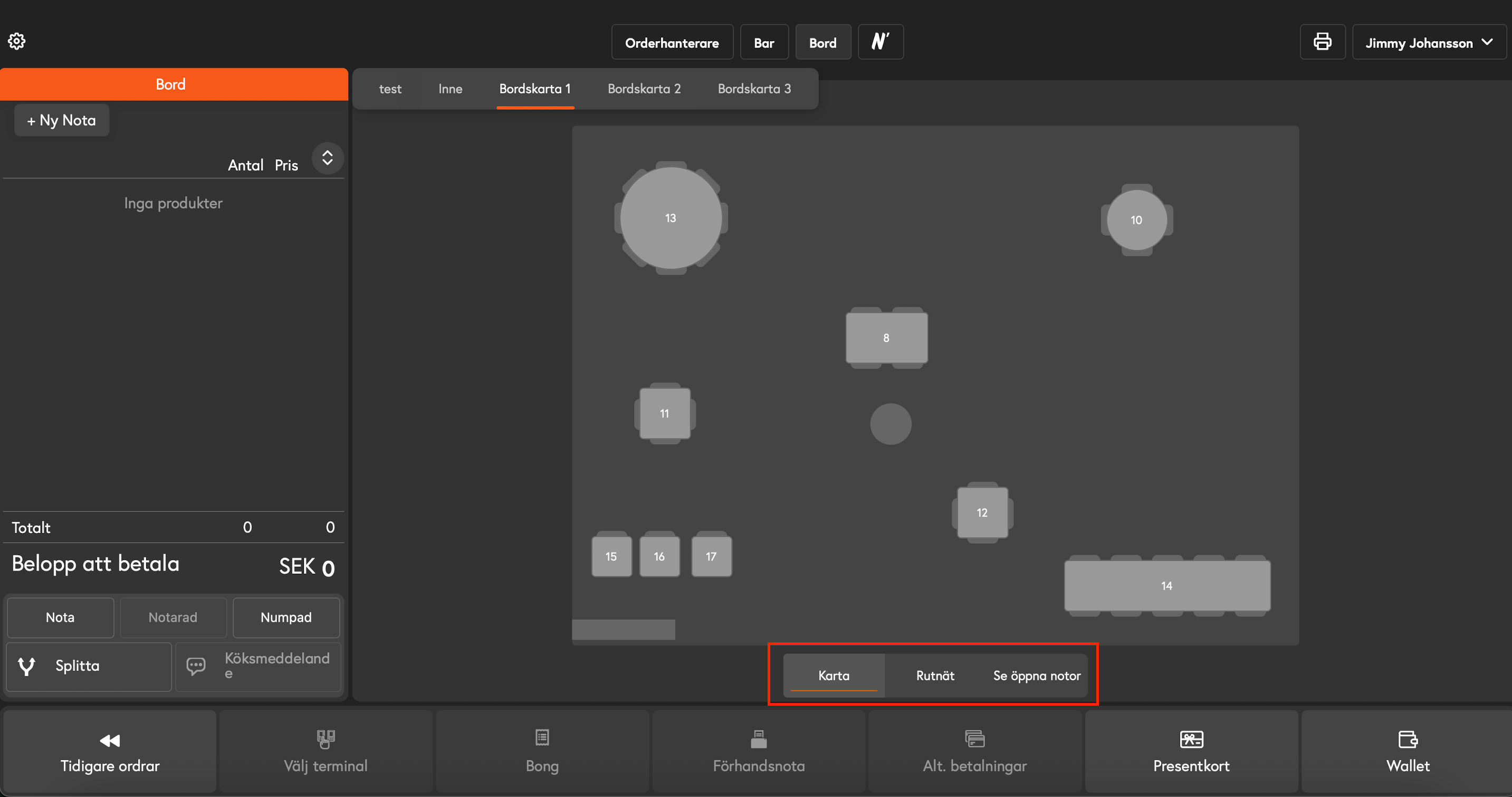Screen dimensions: 1512x797
Task: Click the Köksmeddelande button label
Action: [277, 666]
